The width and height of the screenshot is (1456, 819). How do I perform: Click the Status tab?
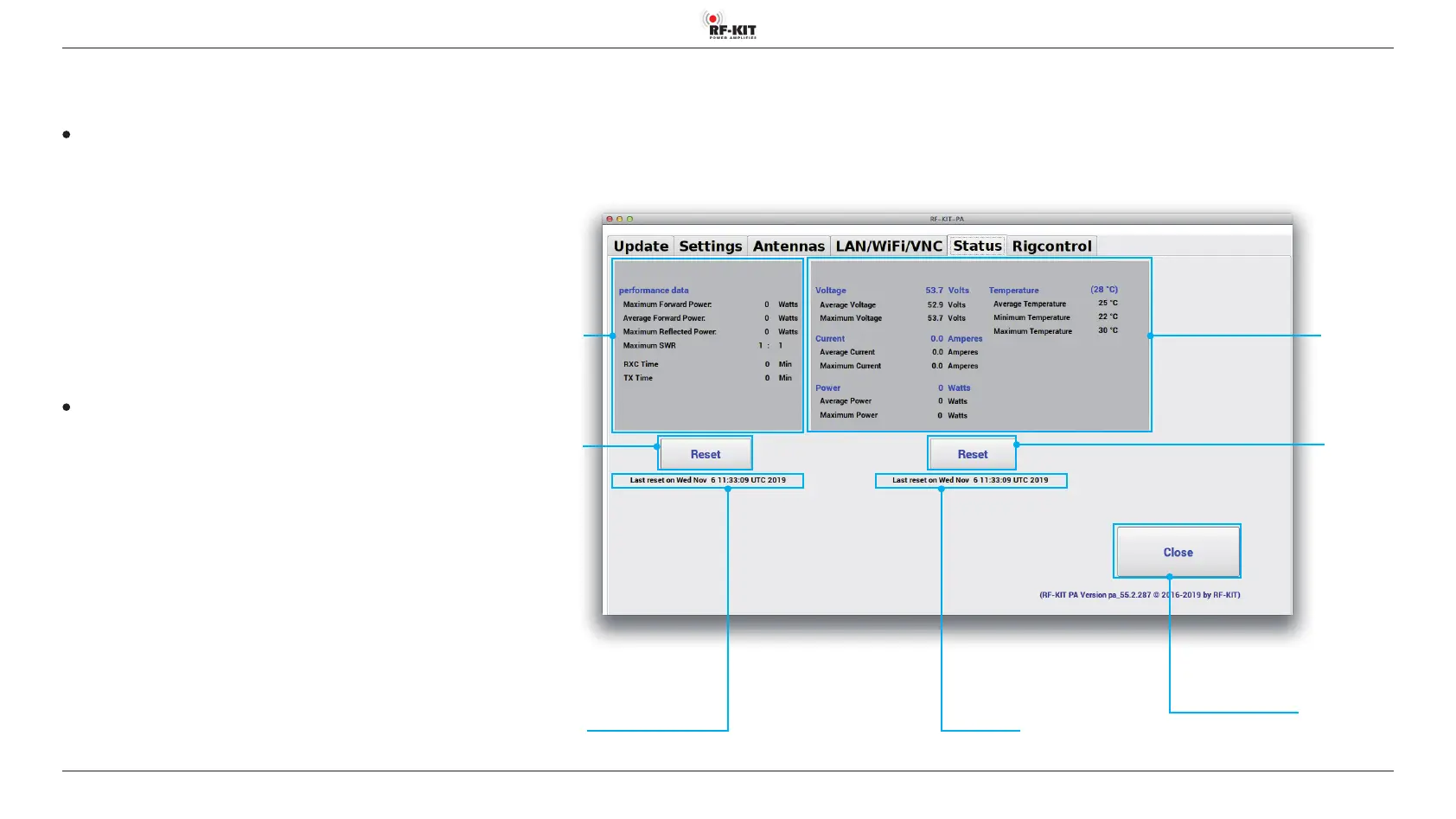[977, 246]
